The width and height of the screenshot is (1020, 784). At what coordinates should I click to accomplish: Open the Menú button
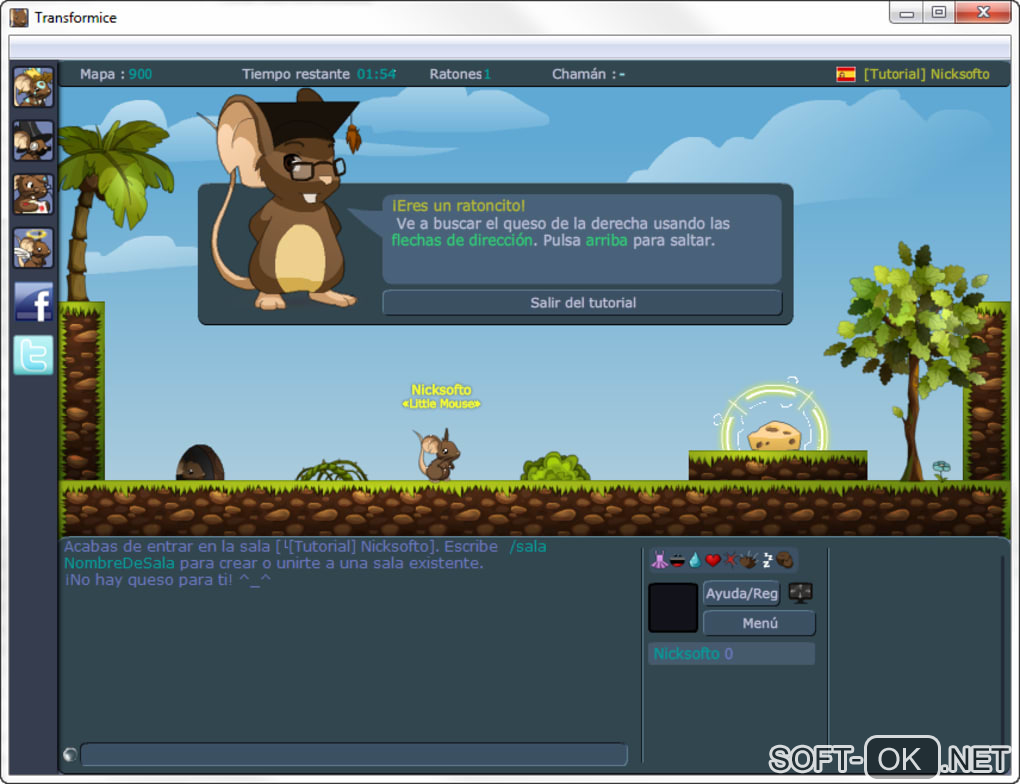[x=759, y=623]
